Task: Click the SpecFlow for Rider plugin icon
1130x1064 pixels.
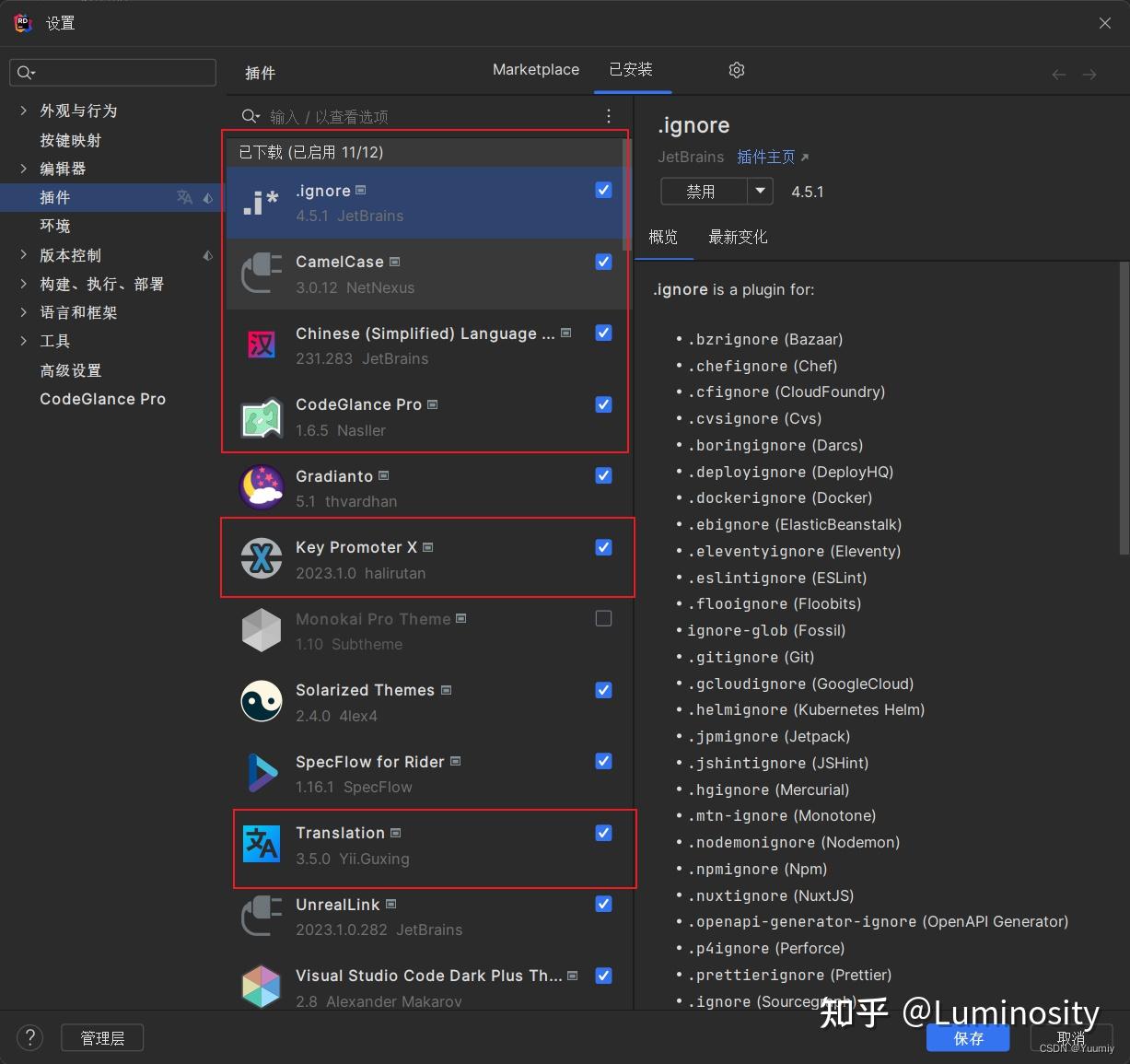Action: point(261,773)
